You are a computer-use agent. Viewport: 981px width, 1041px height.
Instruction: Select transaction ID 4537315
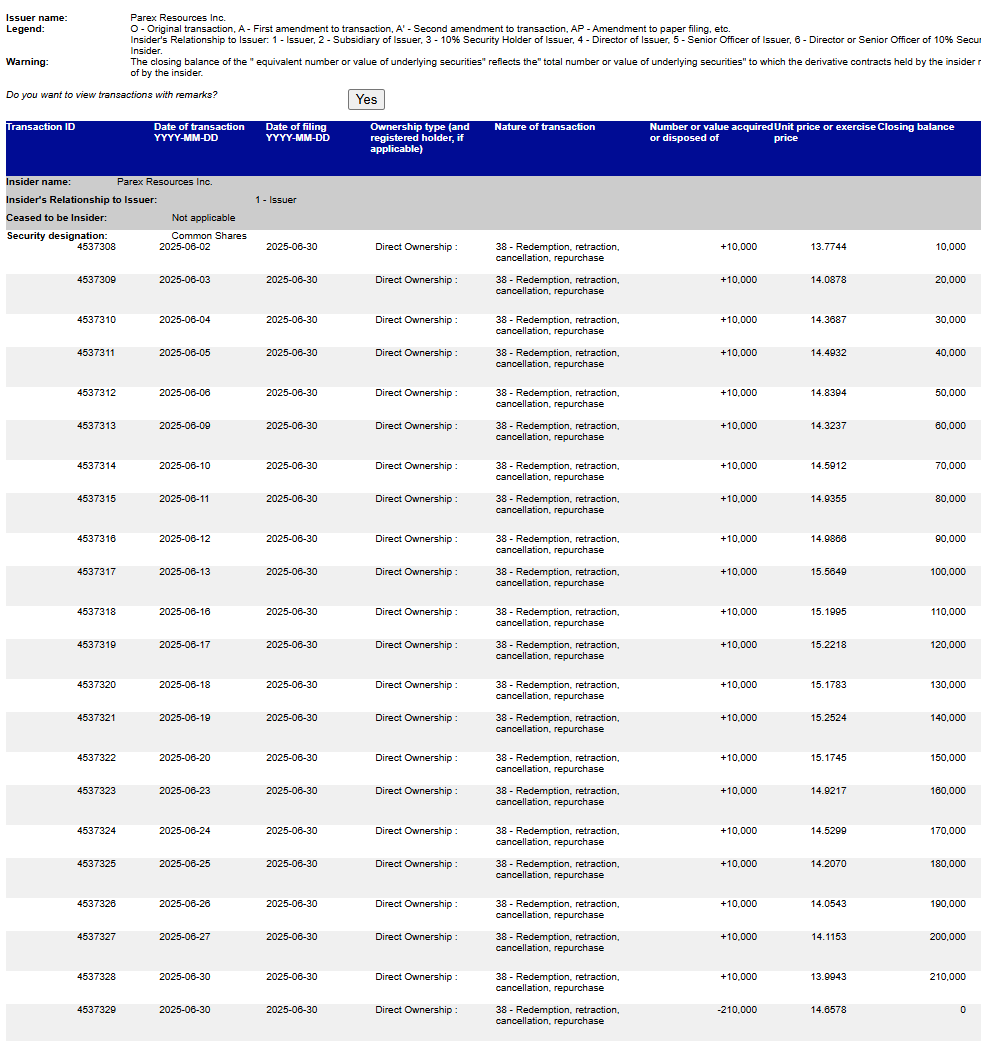tap(96, 499)
